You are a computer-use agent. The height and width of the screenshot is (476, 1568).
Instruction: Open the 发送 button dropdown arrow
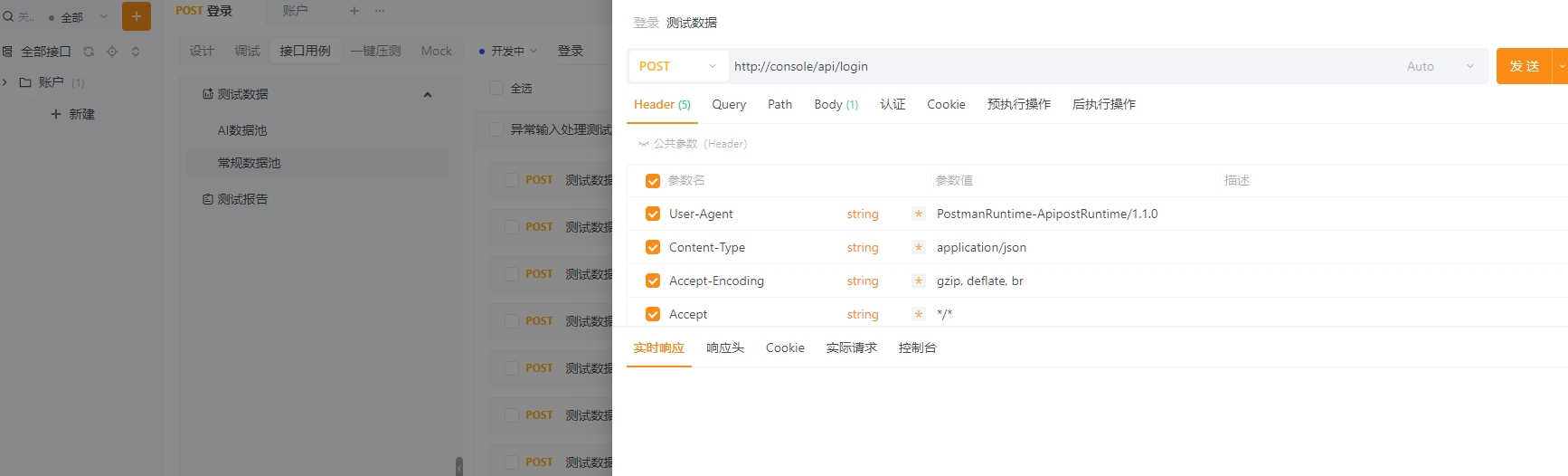[x=1562, y=66]
